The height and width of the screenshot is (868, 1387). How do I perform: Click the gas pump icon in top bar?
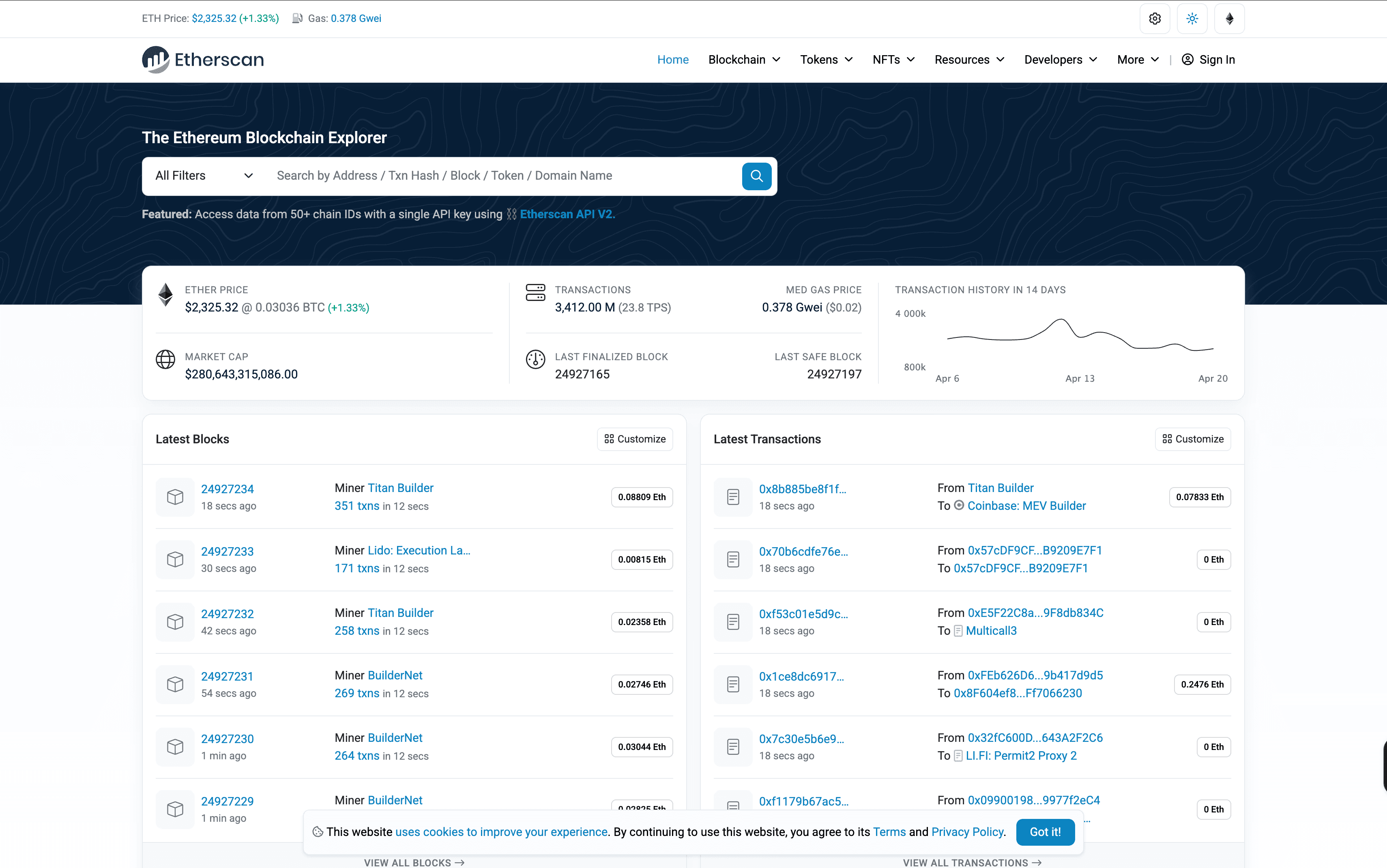click(297, 18)
